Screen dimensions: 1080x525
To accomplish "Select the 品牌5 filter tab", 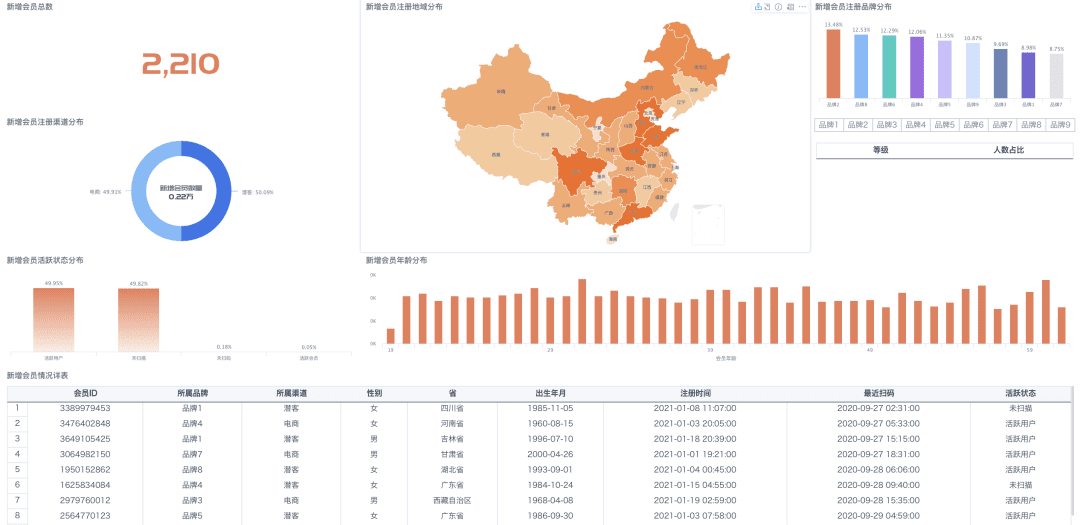I will point(944,125).
